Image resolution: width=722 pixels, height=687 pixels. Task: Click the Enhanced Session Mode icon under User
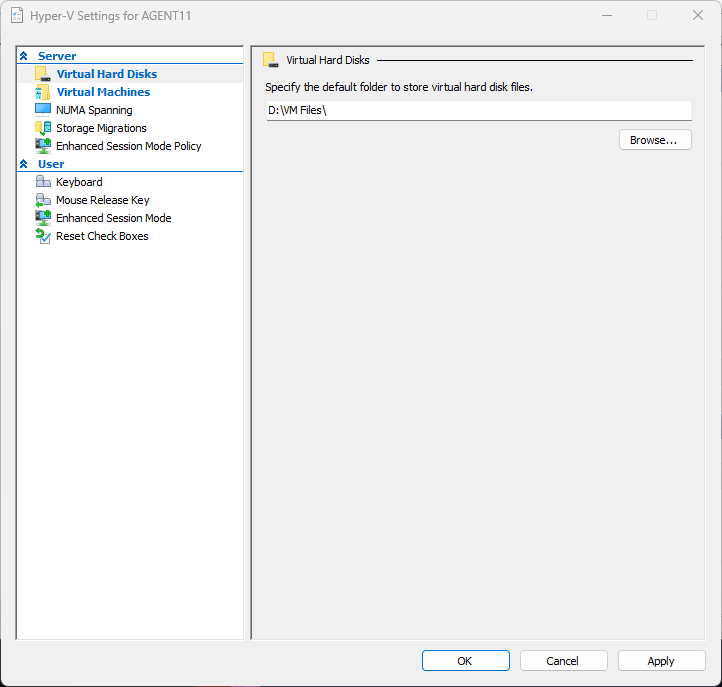pos(42,218)
